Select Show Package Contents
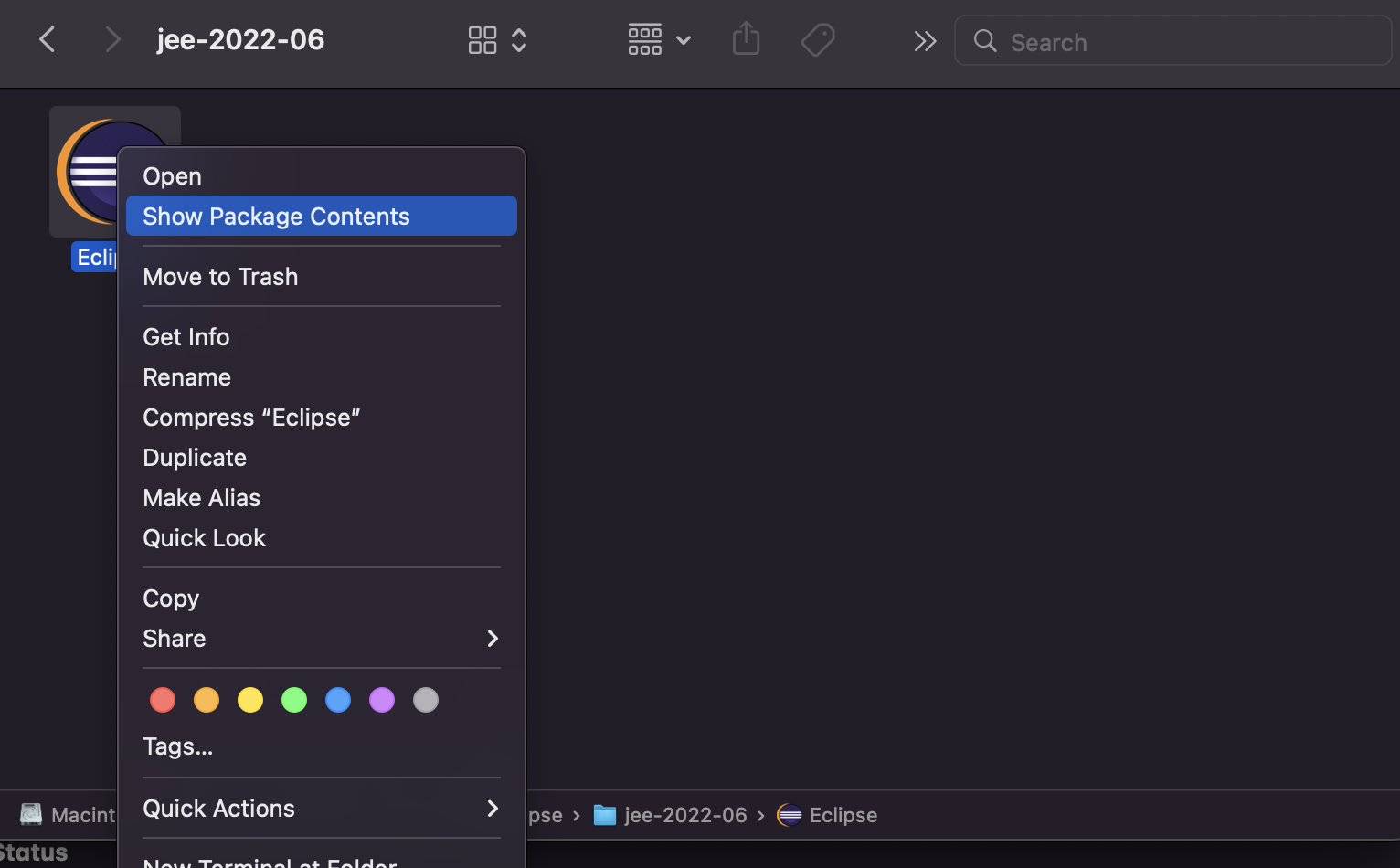1400x868 pixels. coord(276,216)
